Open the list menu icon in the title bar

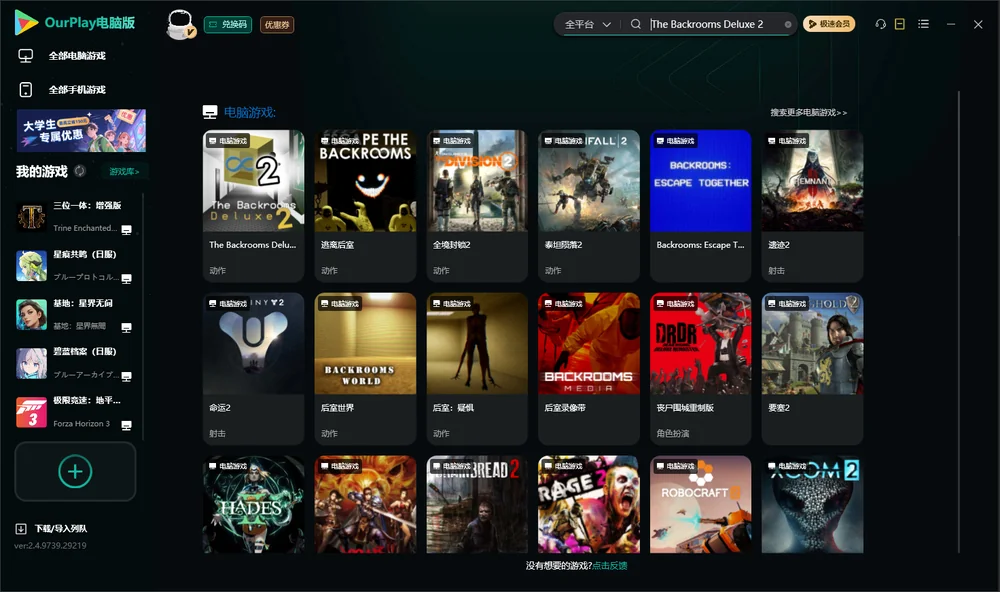[x=923, y=24]
